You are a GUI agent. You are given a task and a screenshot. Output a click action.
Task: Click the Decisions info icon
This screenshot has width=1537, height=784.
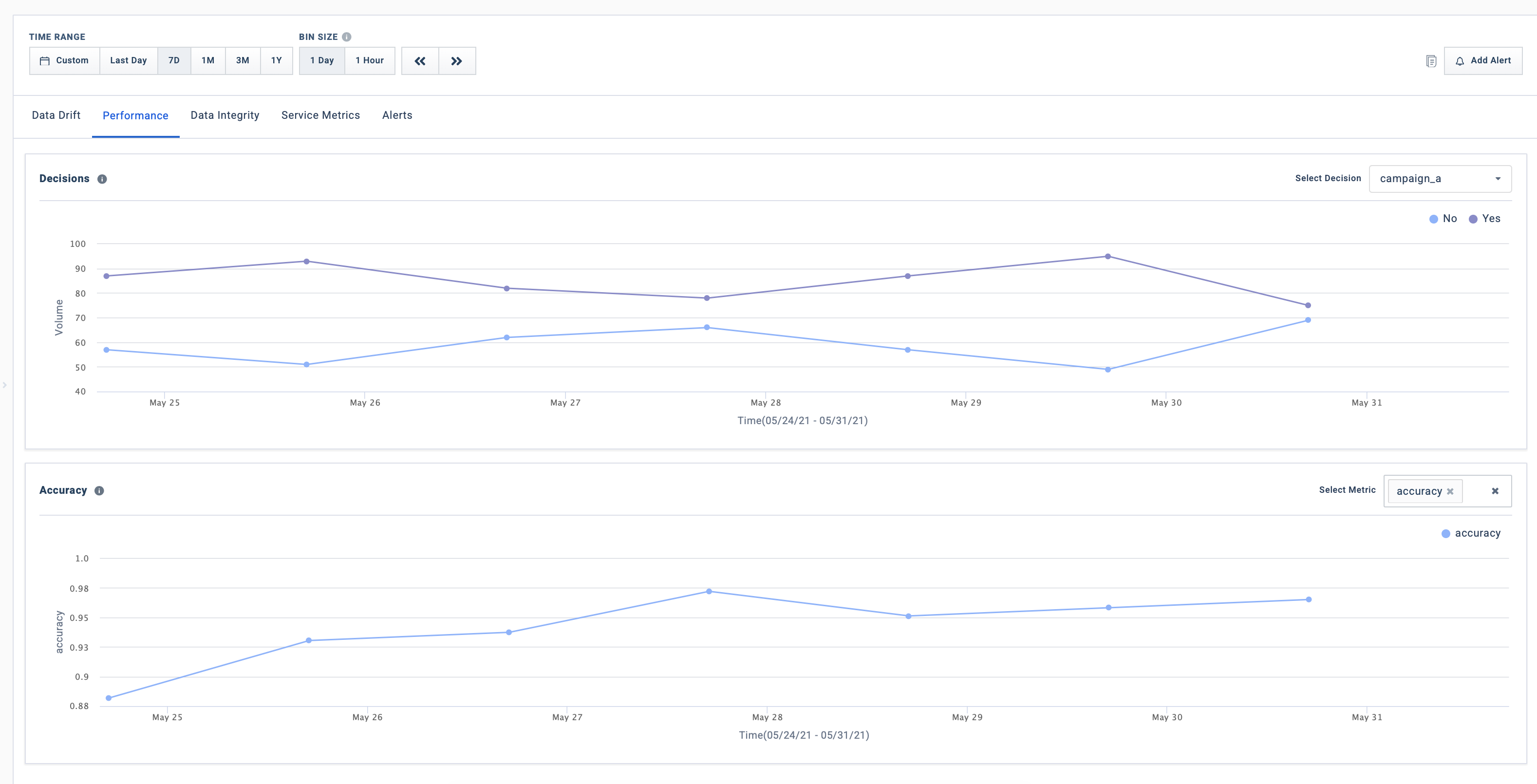102,179
